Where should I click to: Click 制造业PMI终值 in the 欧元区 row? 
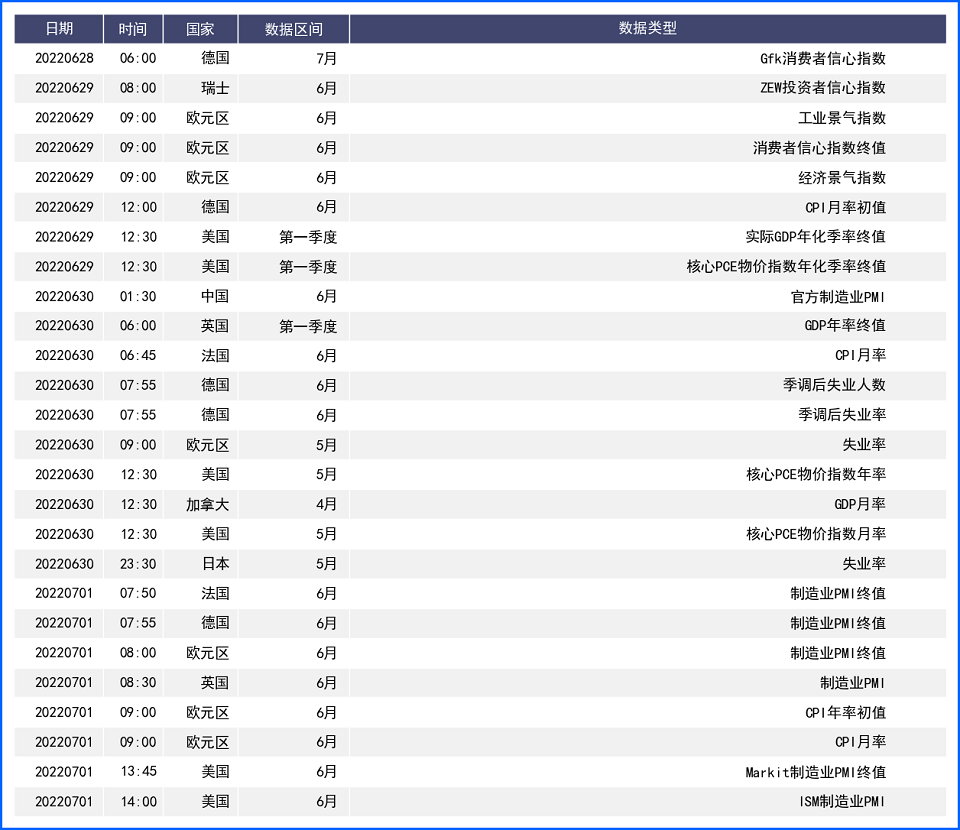[x=838, y=653]
